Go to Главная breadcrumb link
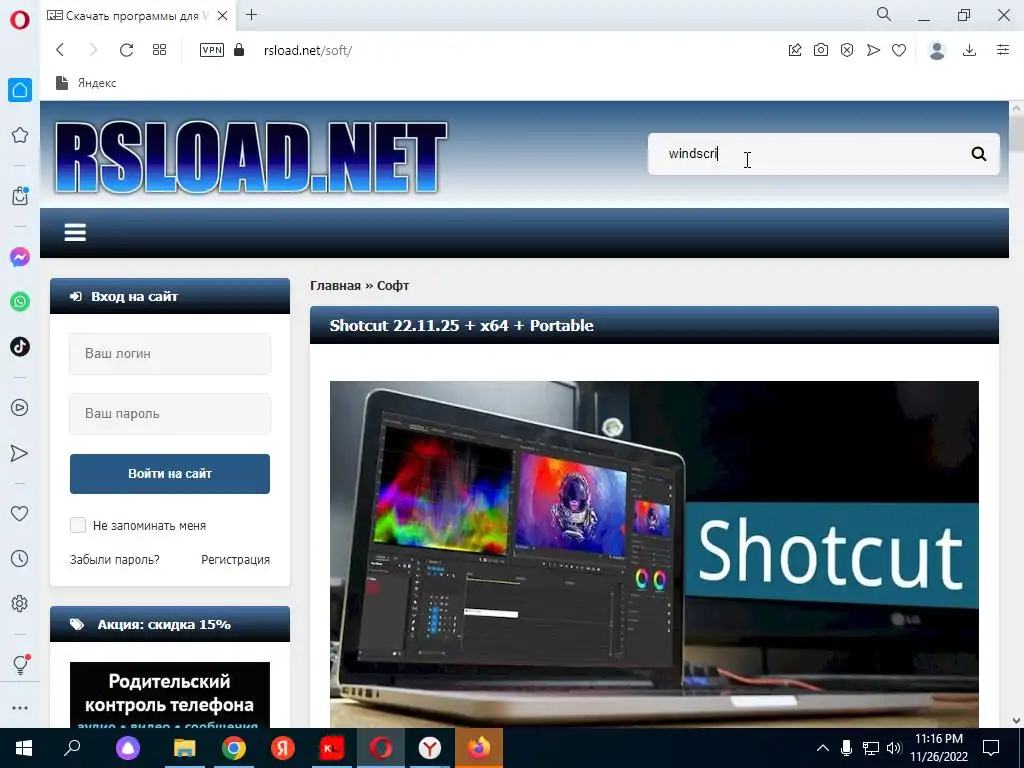This screenshot has height=768, width=1024. [335, 285]
